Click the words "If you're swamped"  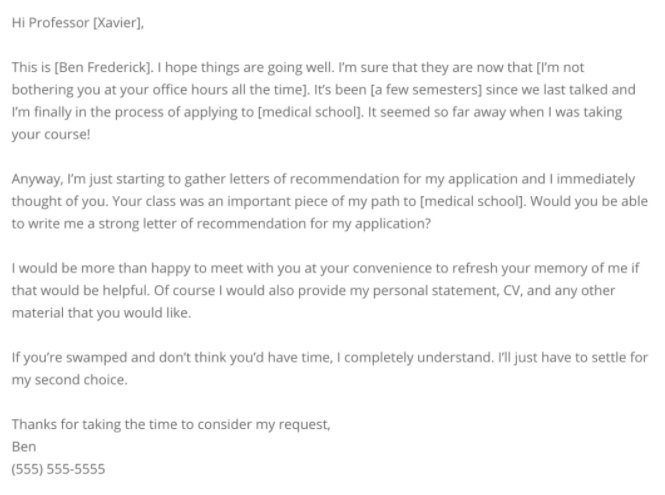[69, 358]
